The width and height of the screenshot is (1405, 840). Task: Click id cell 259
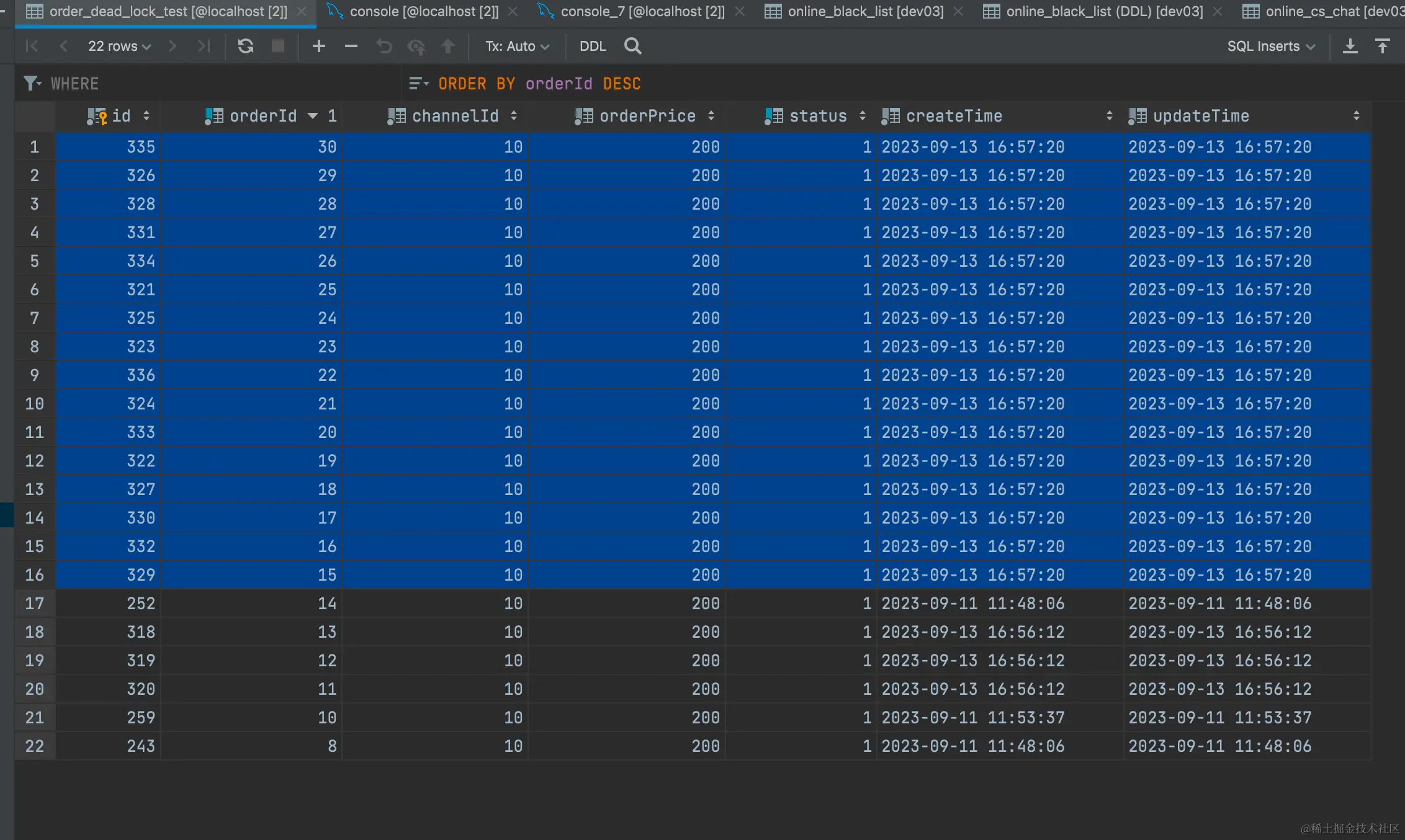pyautogui.click(x=109, y=718)
